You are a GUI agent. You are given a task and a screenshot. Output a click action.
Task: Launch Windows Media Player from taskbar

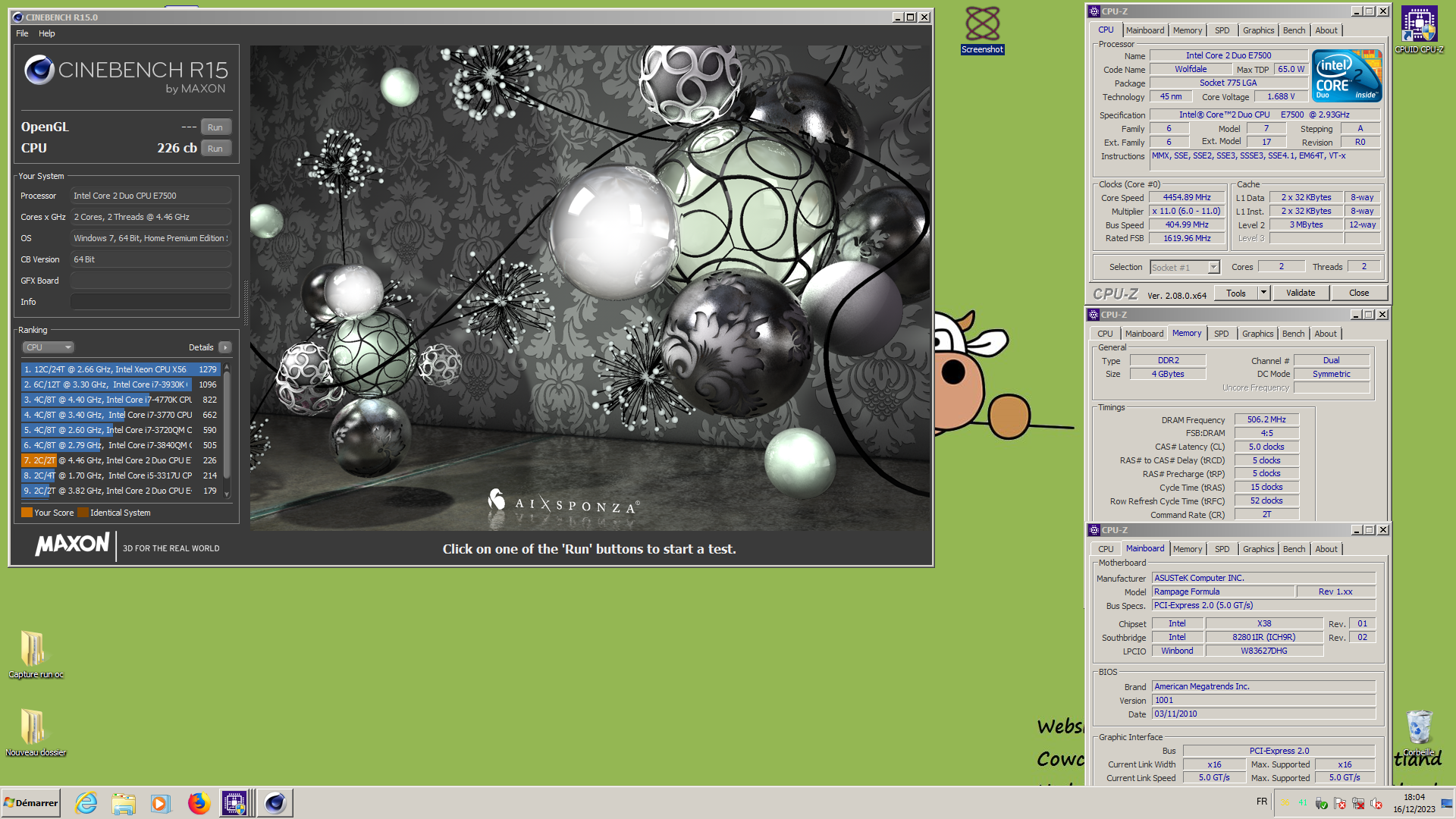[161, 803]
